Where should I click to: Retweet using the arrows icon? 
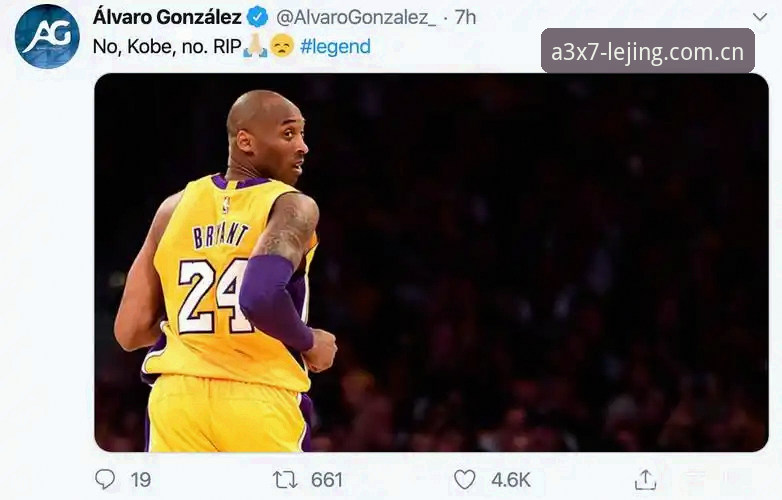285,480
